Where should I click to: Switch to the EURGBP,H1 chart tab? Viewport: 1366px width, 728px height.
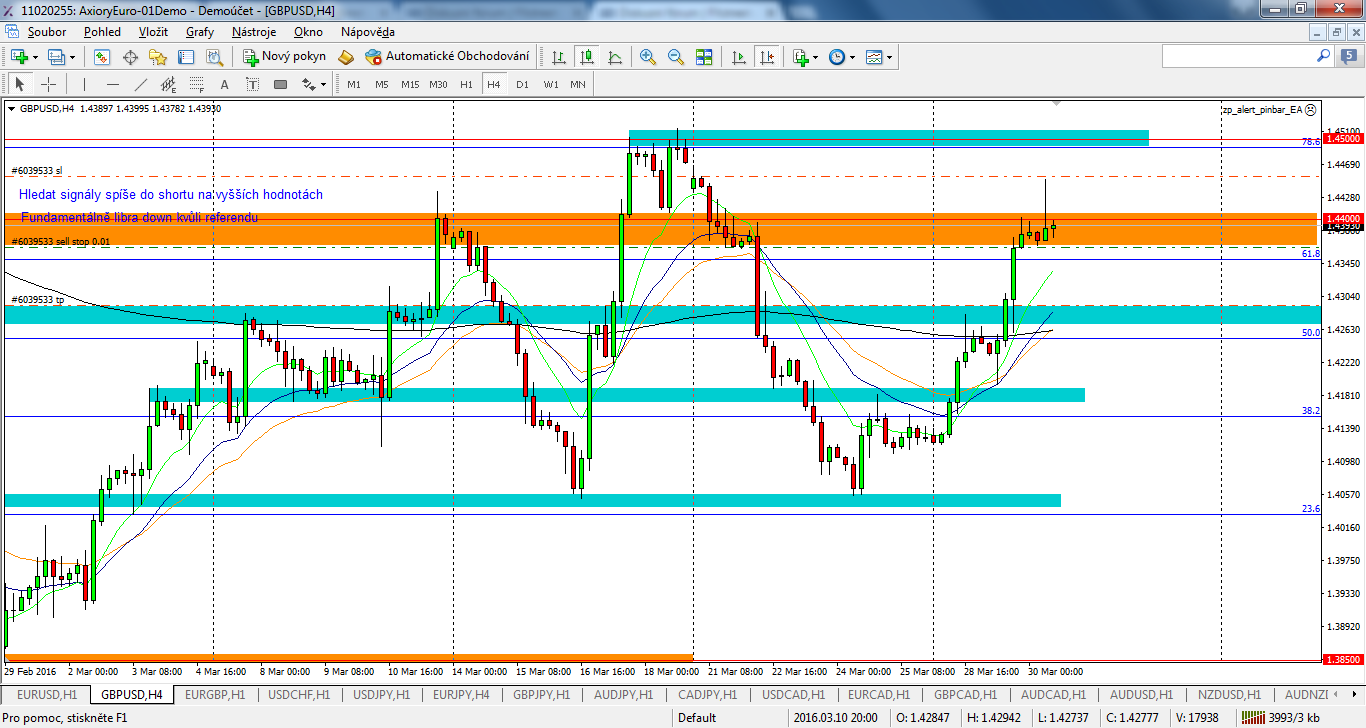pos(215,694)
